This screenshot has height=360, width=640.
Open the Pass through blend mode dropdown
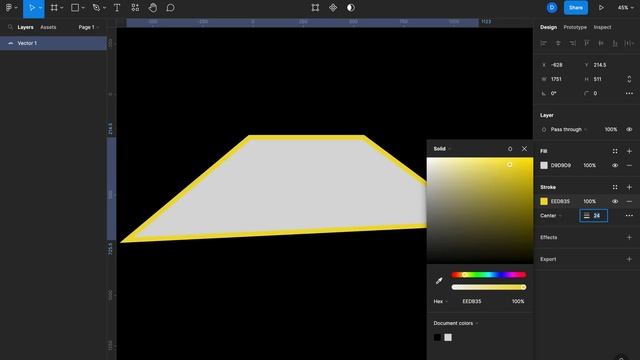(x=569, y=129)
